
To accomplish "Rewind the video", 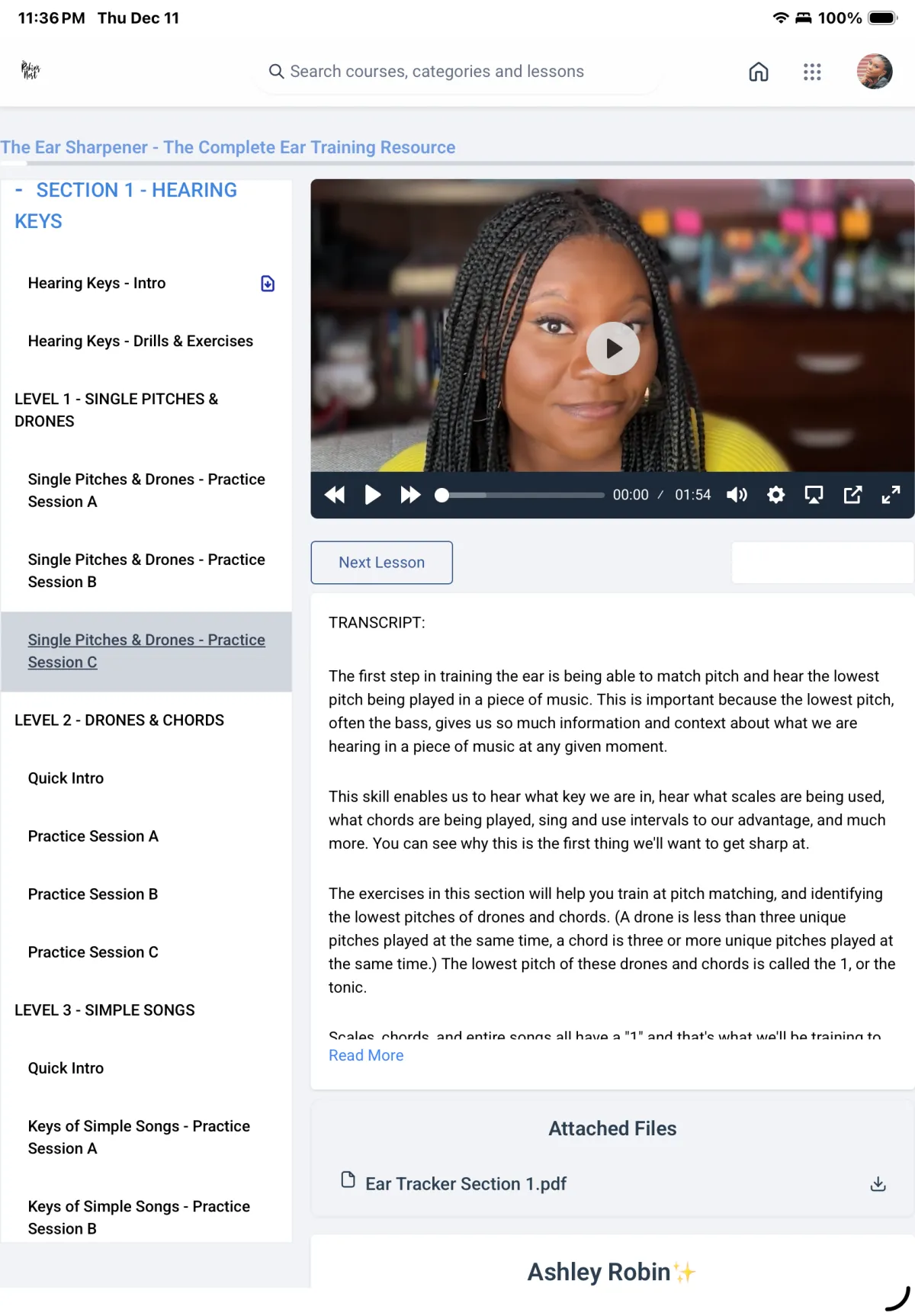I will [x=334, y=495].
